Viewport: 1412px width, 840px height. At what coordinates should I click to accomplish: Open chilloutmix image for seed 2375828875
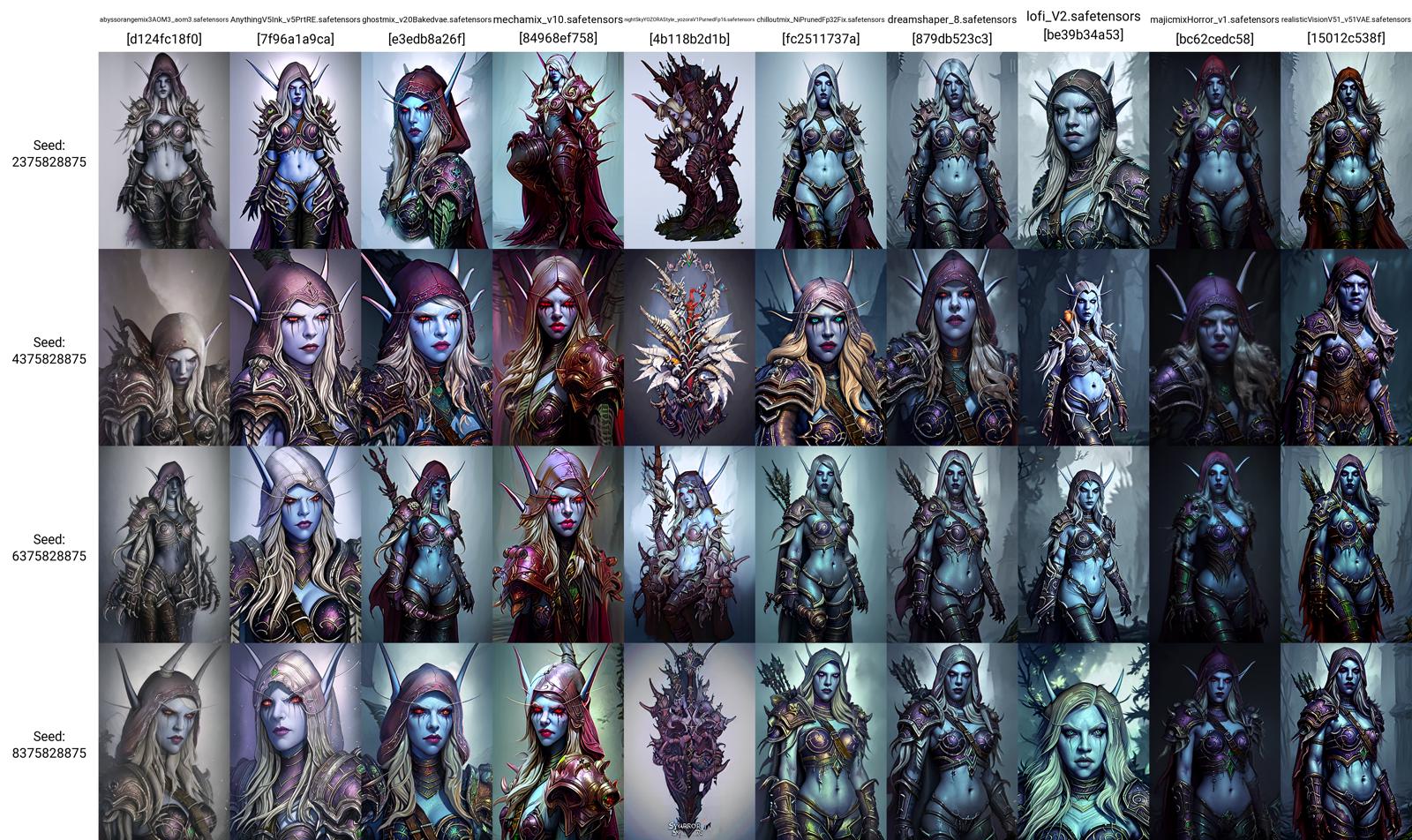[821, 150]
